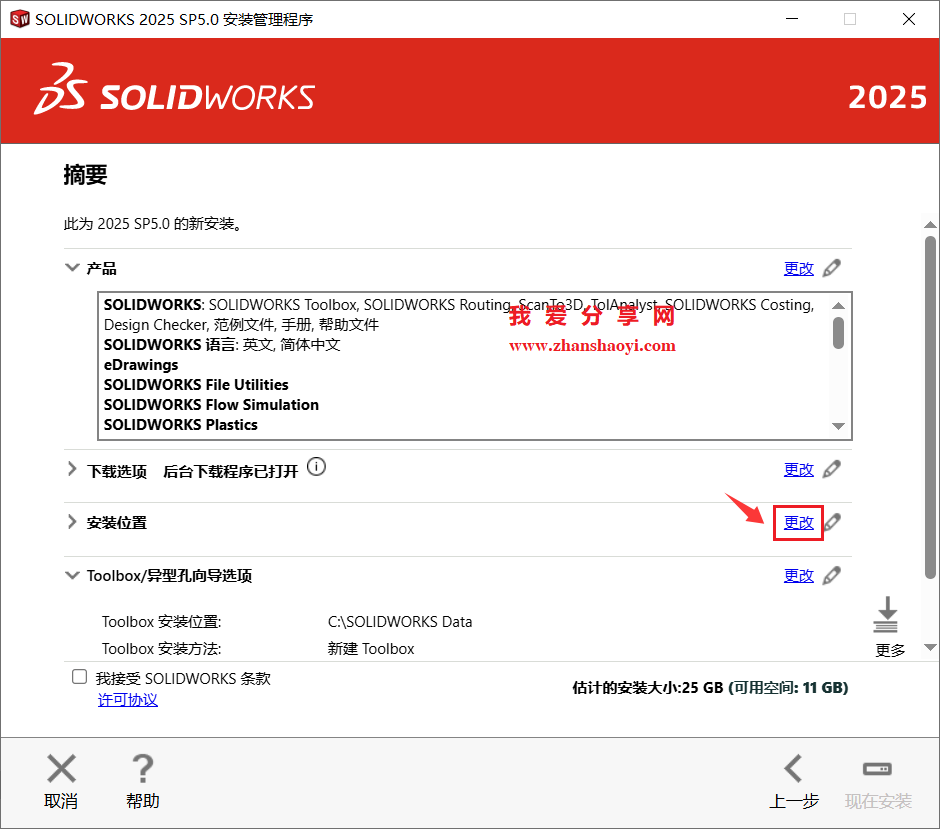Expand the 安装位置 section
The image size is (940, 829).
(x=72, y=521)
